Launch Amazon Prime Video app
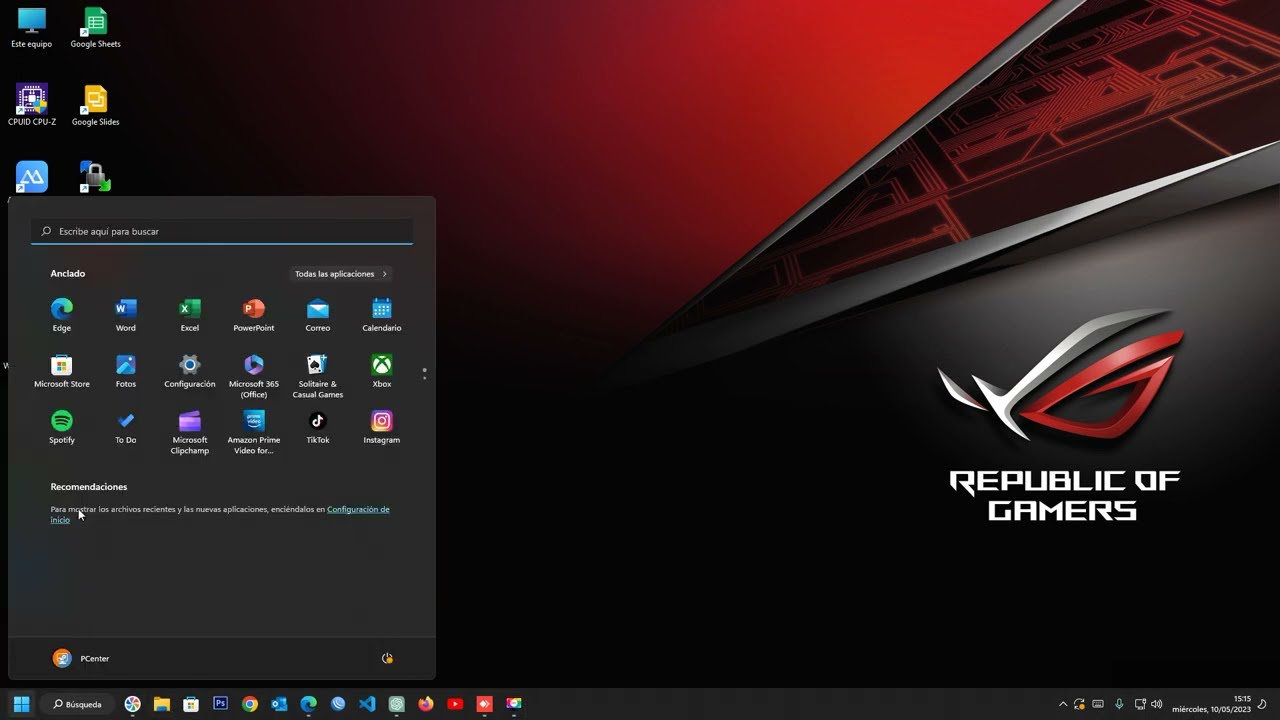Image resolution: width=1280 pixels, height=720 pixels. (254, 431)
